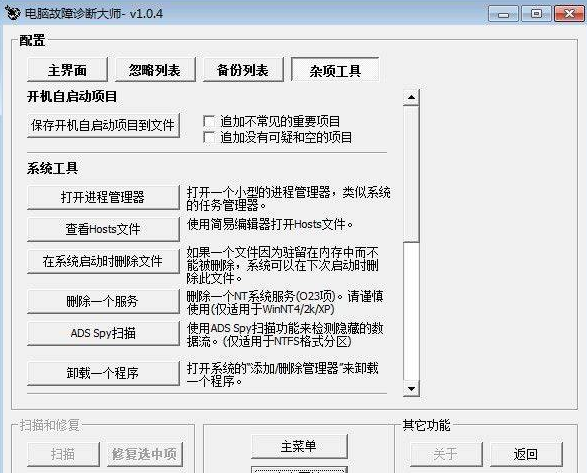587x473 pixels.
Task: Click the app icon in title bar
Action: tap(12, 13)
